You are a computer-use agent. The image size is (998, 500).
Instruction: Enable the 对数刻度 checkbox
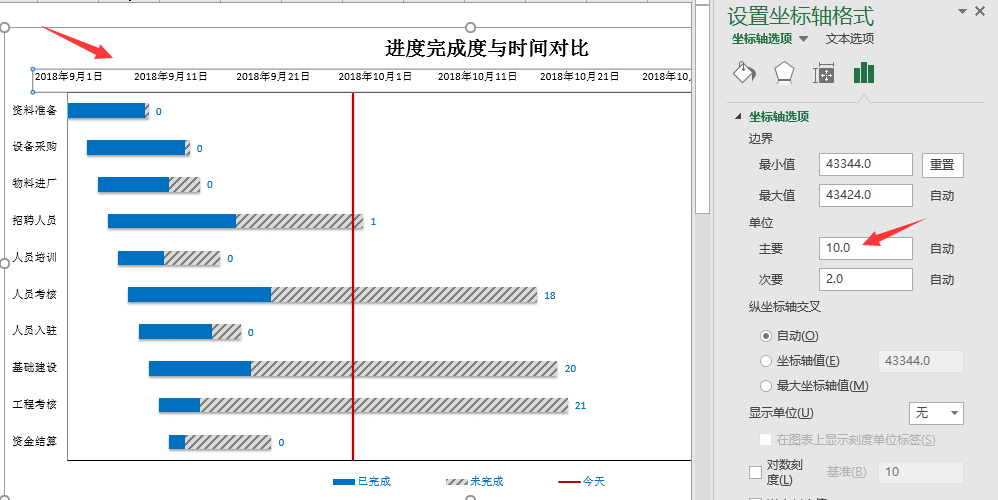coord(756,472)
